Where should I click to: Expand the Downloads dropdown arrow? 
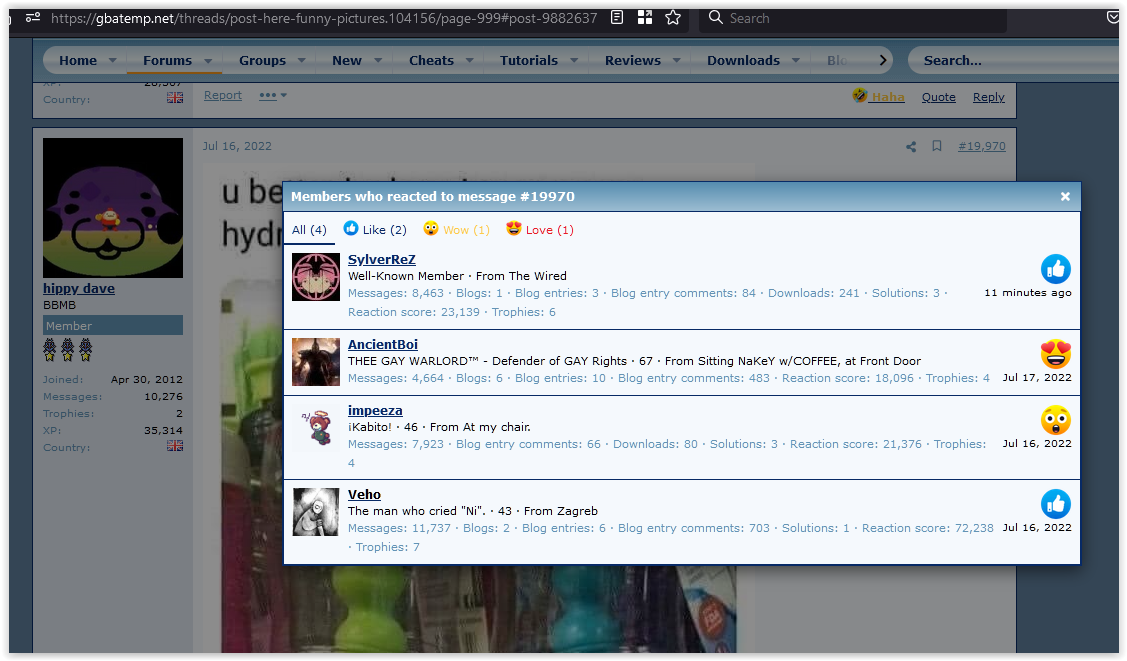[x=796, y=61]
